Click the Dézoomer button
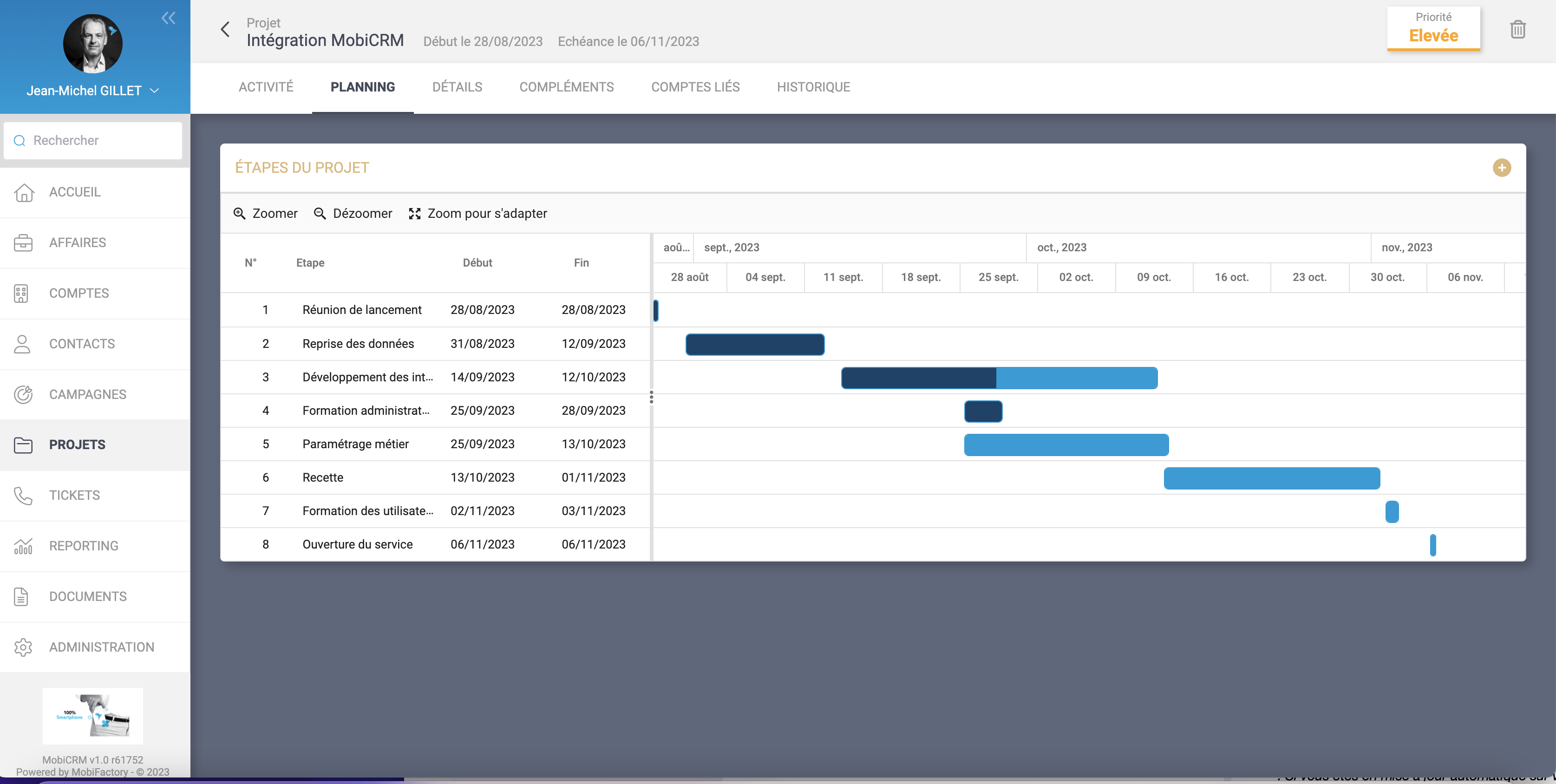The width and height of the screenshot is (1556, 784). 353,213
